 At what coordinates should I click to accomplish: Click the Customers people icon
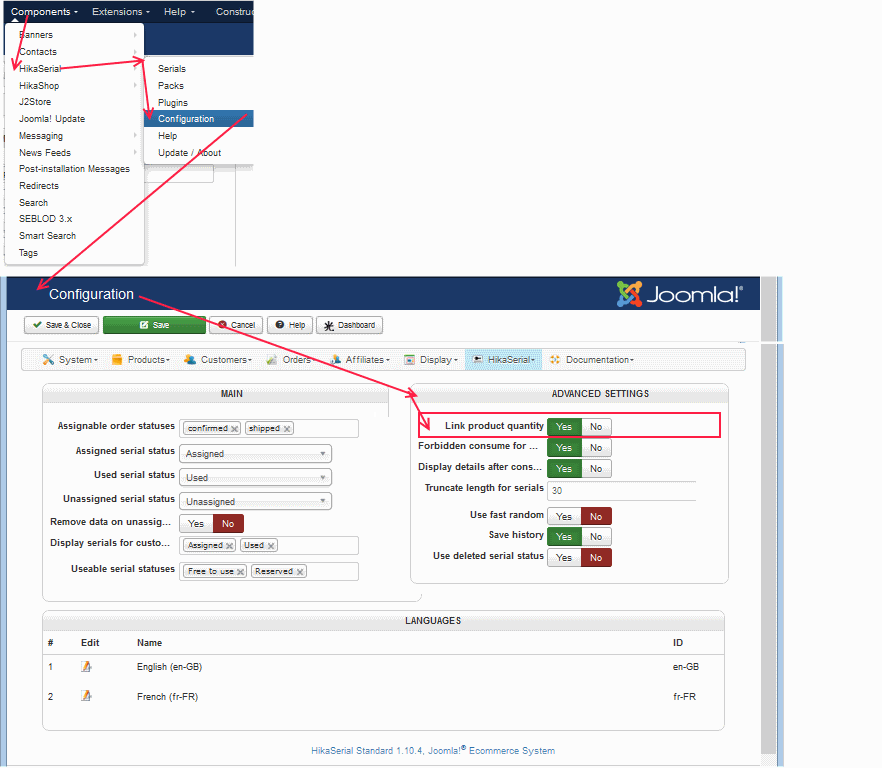[x=190, y=360]
